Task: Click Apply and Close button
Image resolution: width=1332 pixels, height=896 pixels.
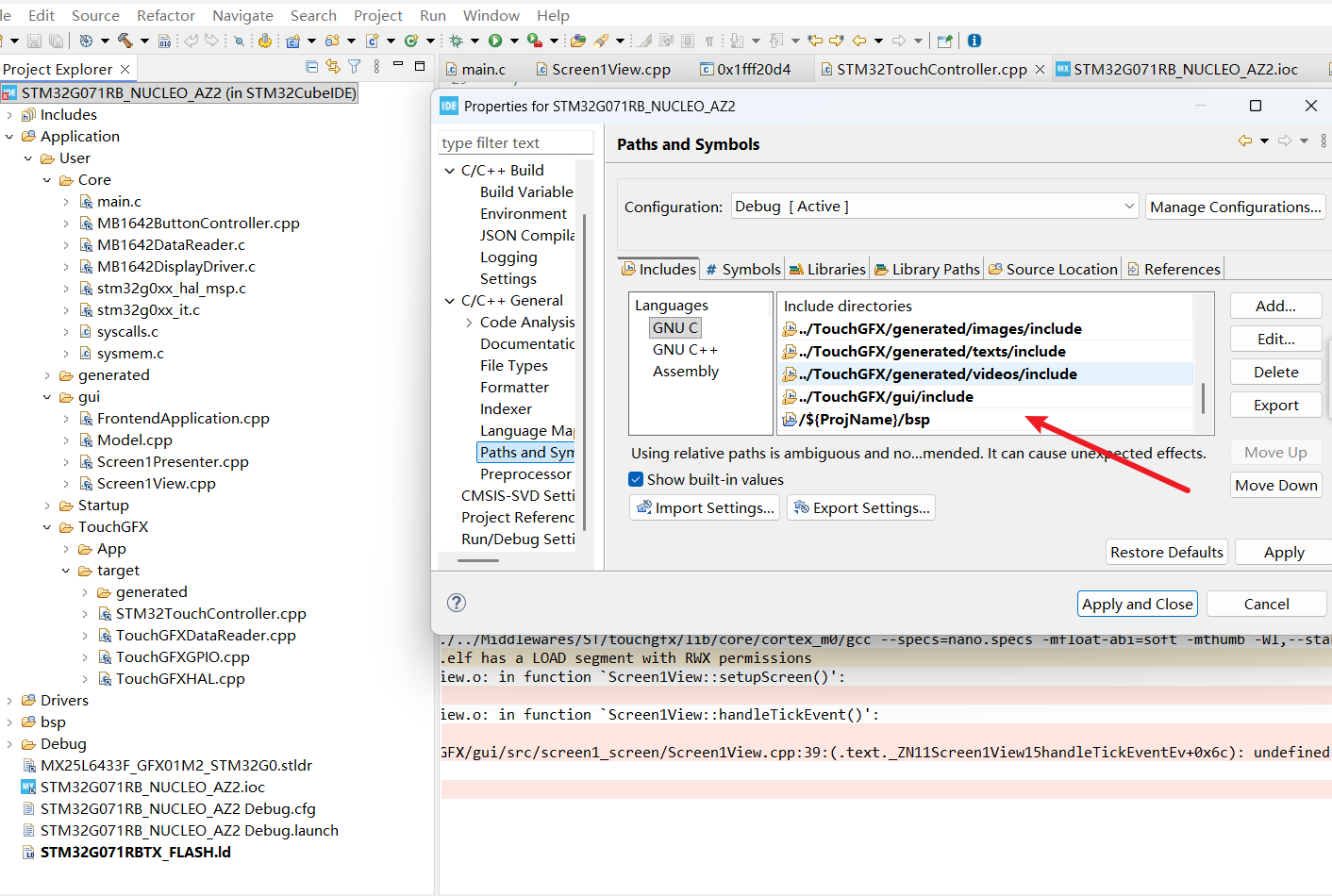Action: (x=1137, y=604)
